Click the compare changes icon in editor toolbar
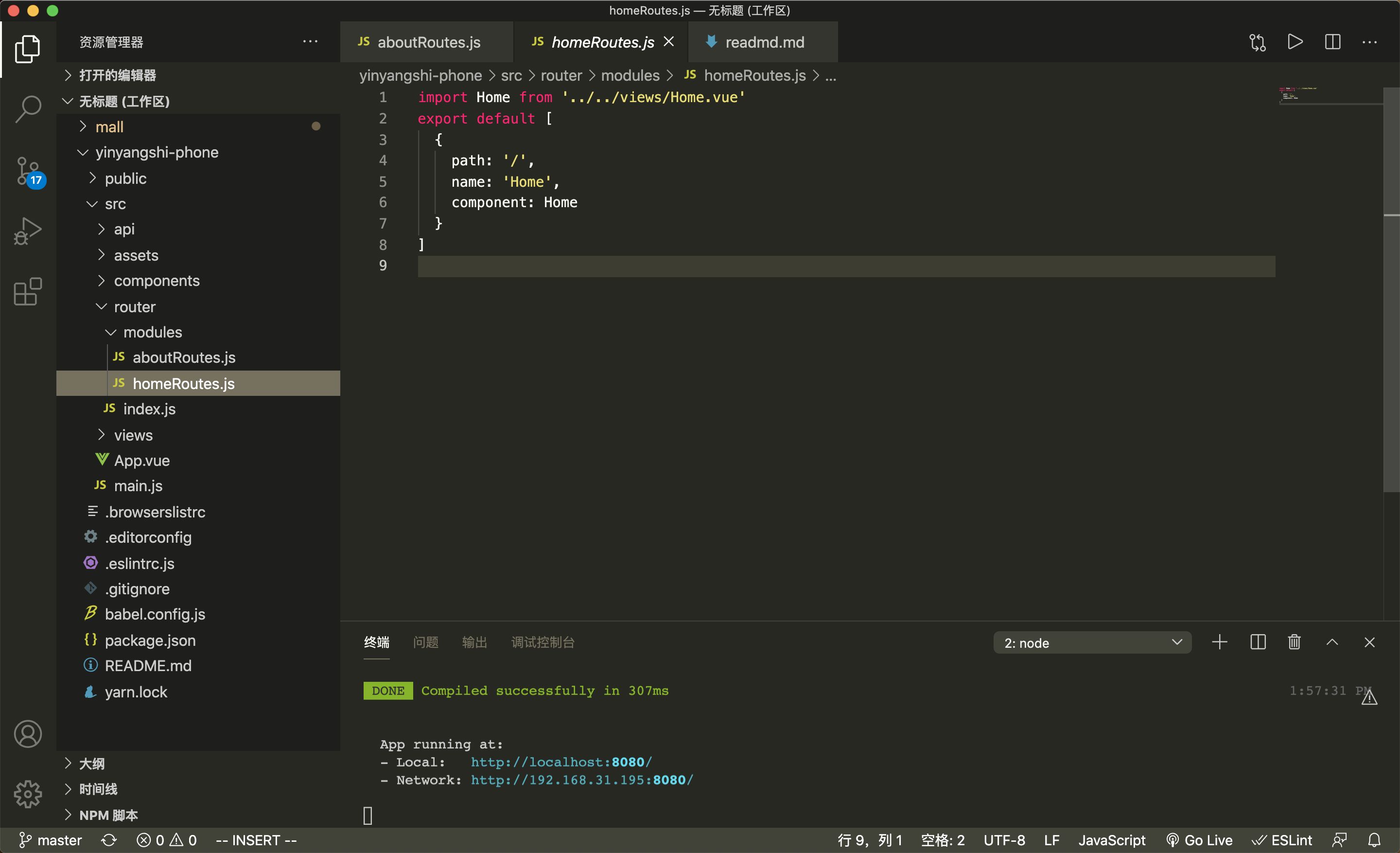 [x=1258, y=43]
